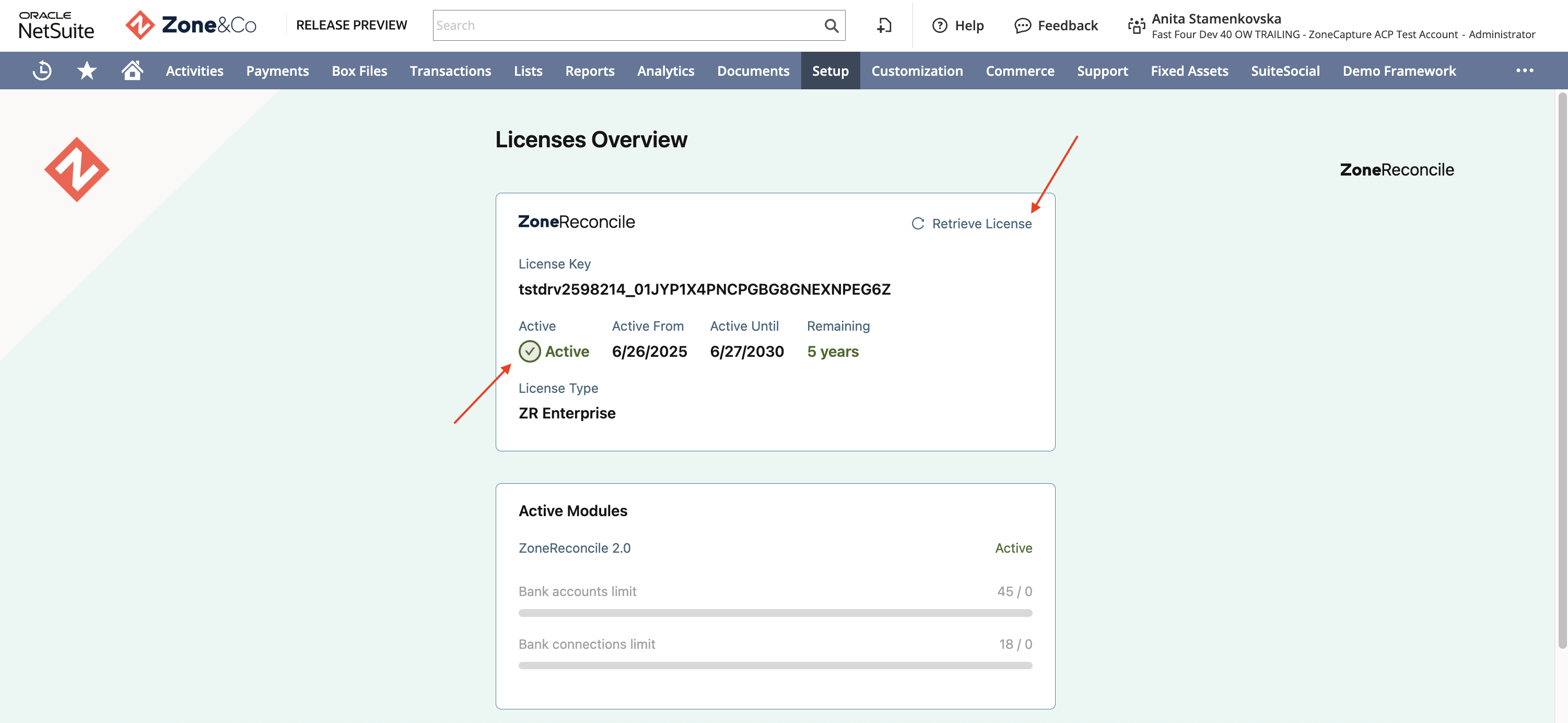The image size is (1568, 723).
Task: Open the create new record icon
Action: (884, 26)
